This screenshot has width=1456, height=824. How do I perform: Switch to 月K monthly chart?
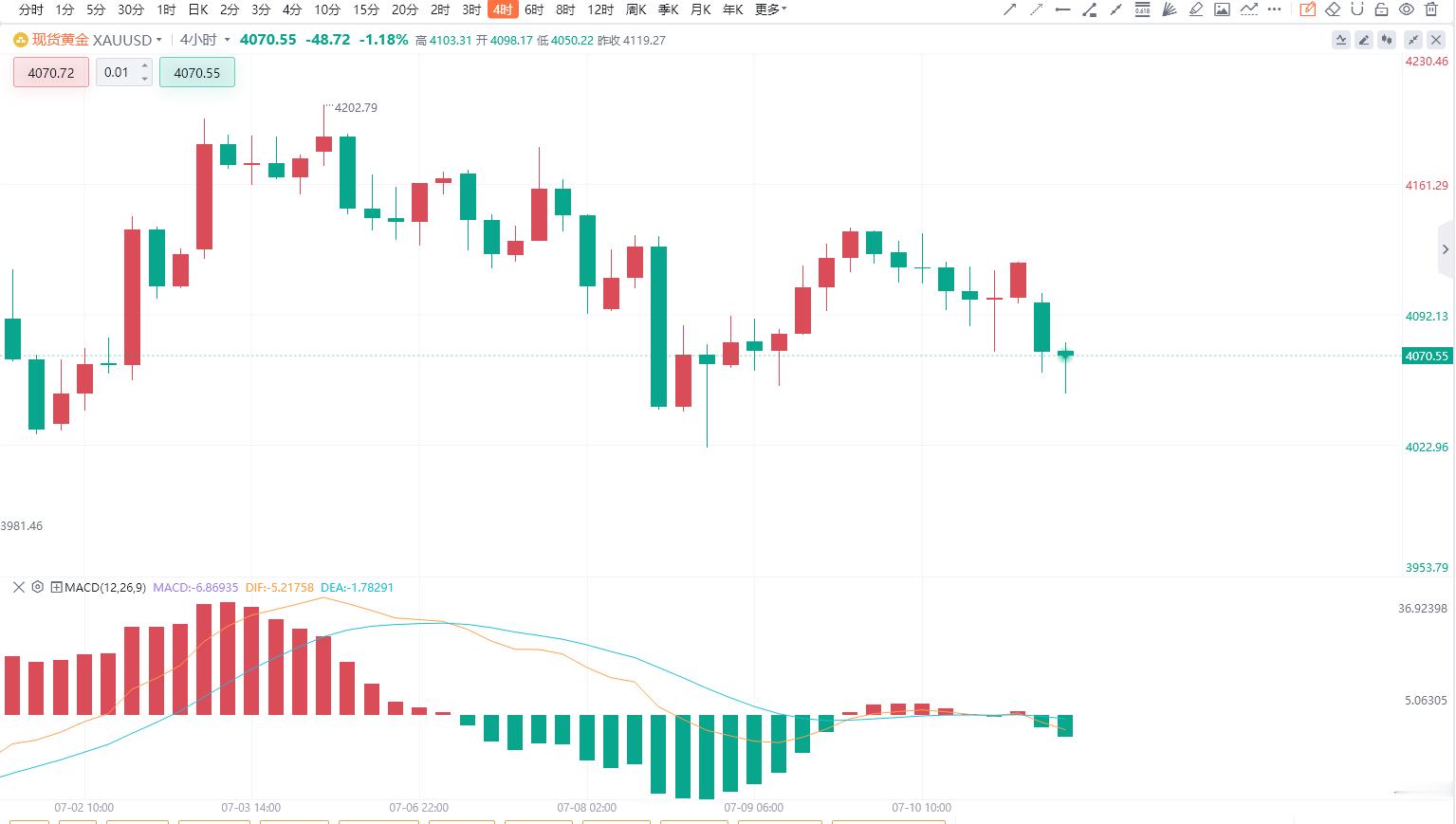tap(700, 9)
